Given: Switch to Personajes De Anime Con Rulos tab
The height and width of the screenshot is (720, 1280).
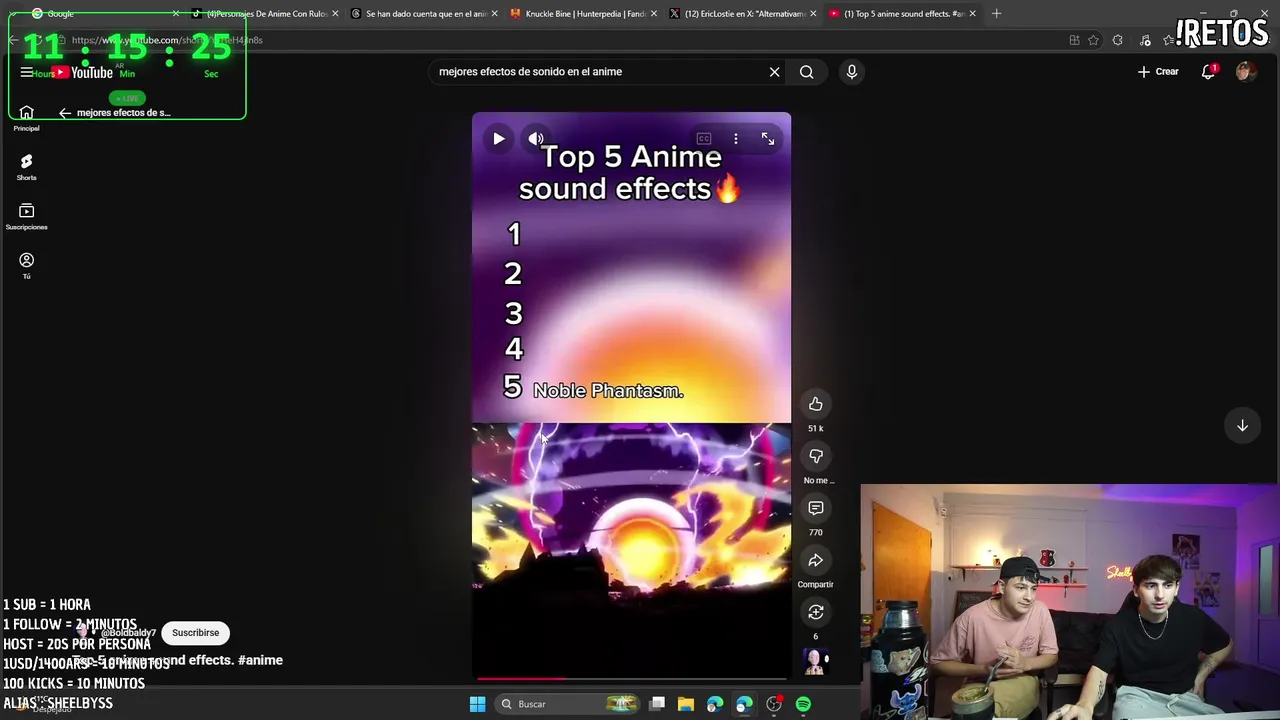Looking at the screenshot, I should pos(262,14).
